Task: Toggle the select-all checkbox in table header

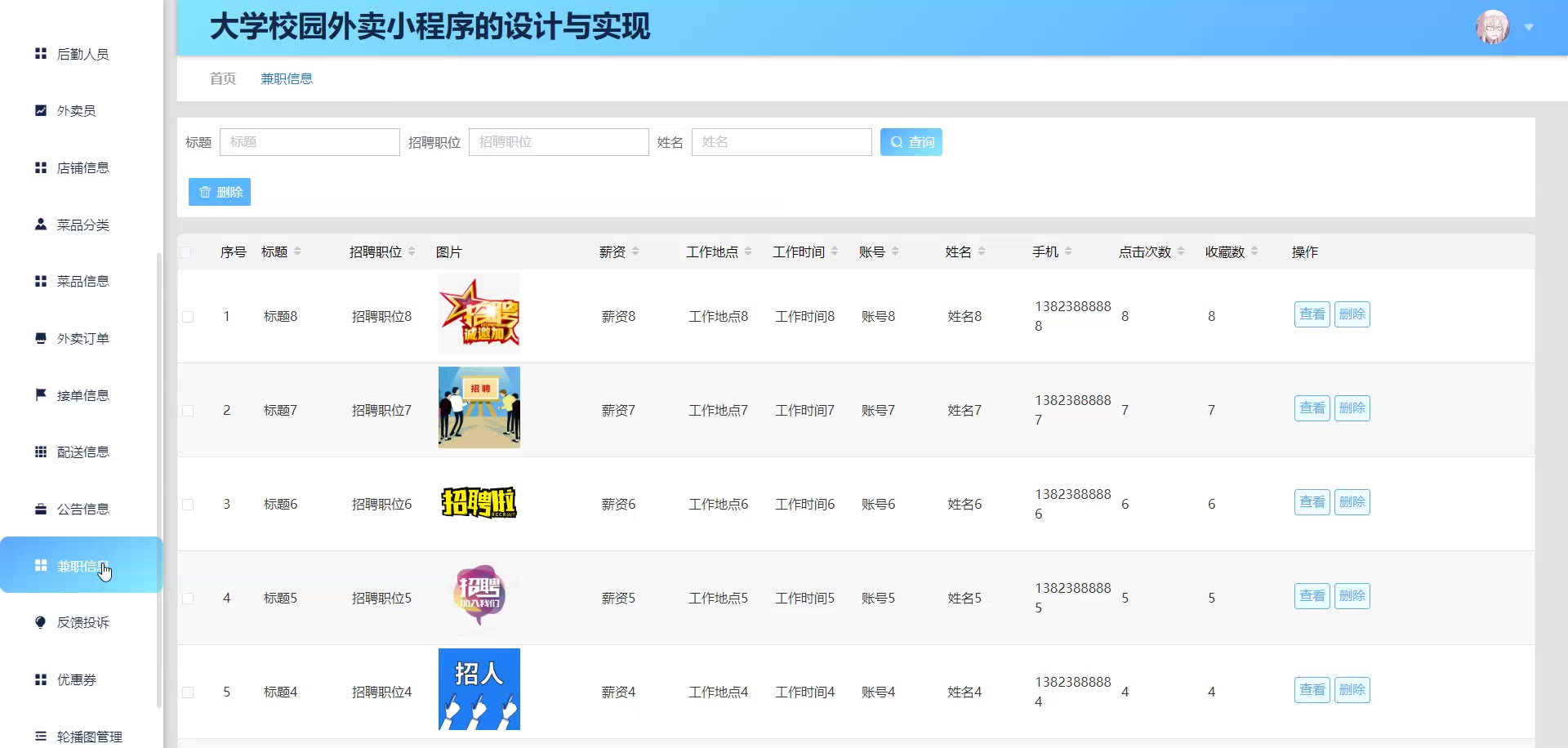Action: pos(186,252)
